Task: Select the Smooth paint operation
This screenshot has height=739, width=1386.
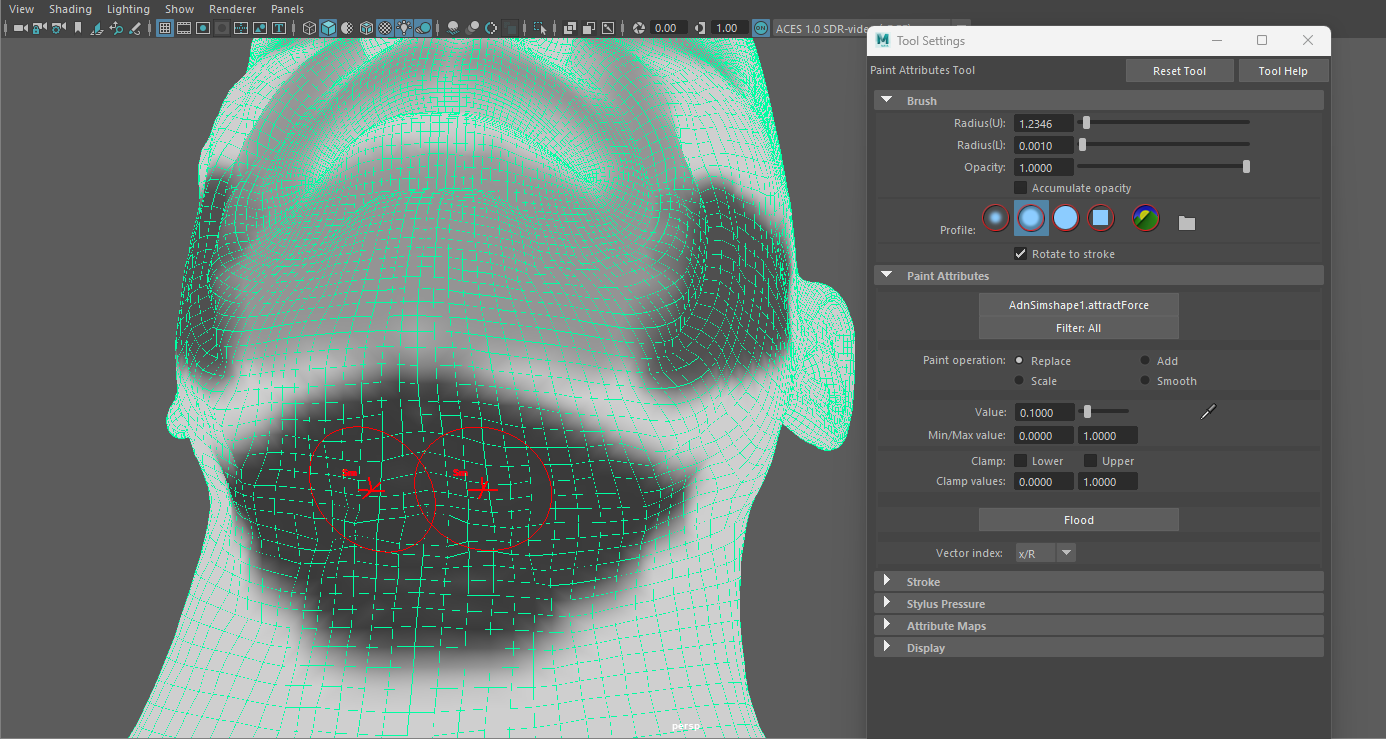Action: 1146,381
